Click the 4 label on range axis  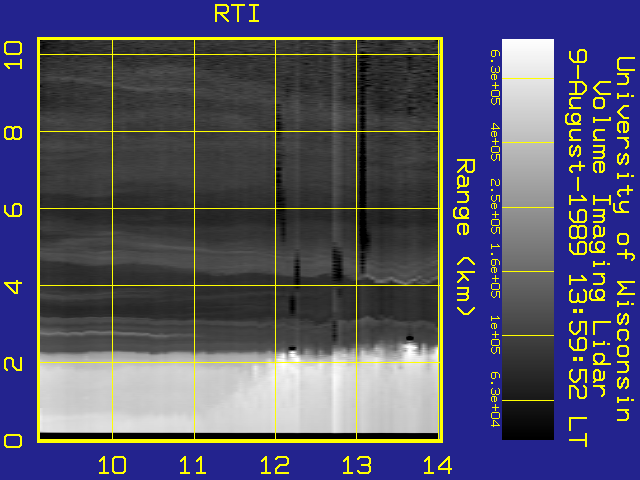click(13, 287)
